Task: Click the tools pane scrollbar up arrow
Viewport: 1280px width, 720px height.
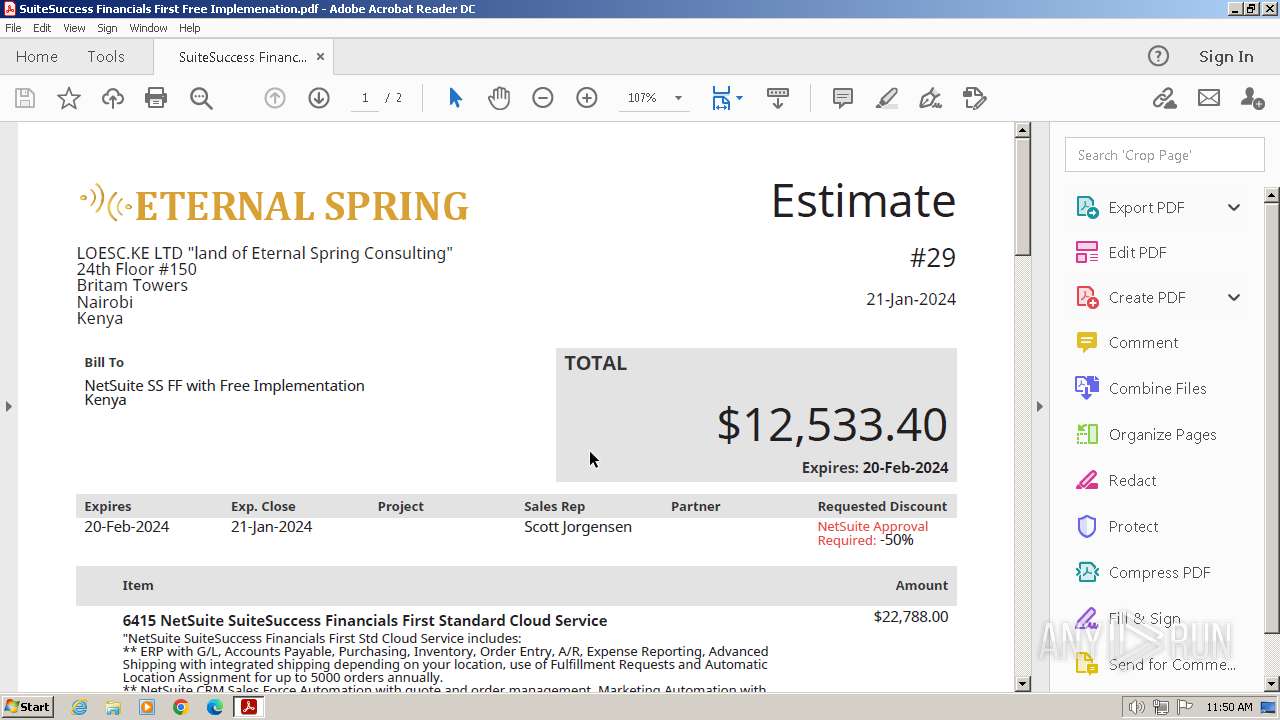Action: tap(1272, 195)
